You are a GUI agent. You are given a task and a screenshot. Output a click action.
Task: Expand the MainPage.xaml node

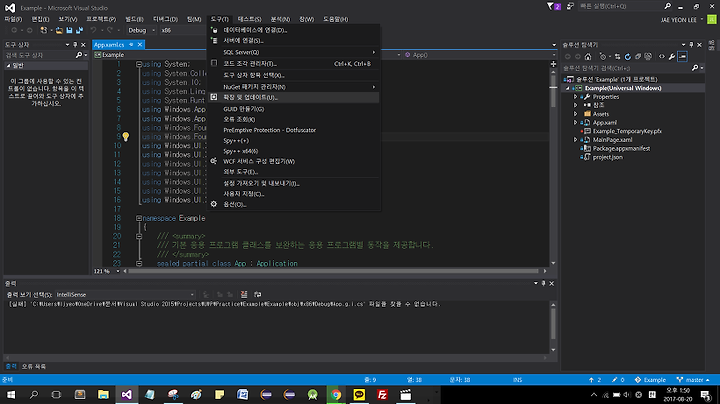click(575, 140)
